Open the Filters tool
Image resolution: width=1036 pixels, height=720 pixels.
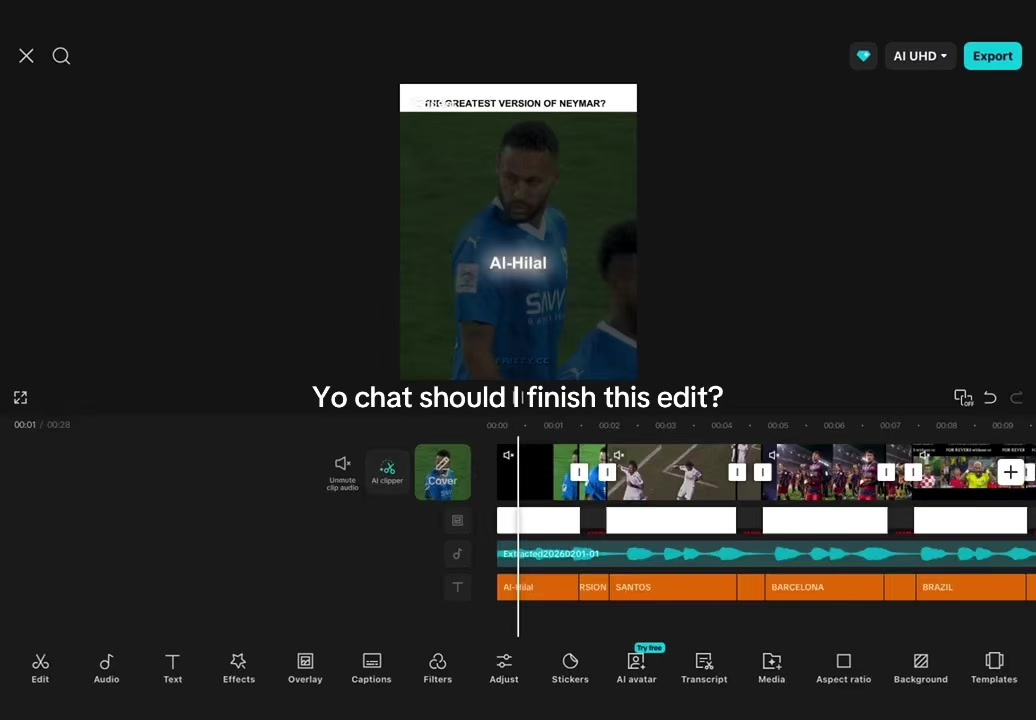pyautogui.click(x=437, y=668)
